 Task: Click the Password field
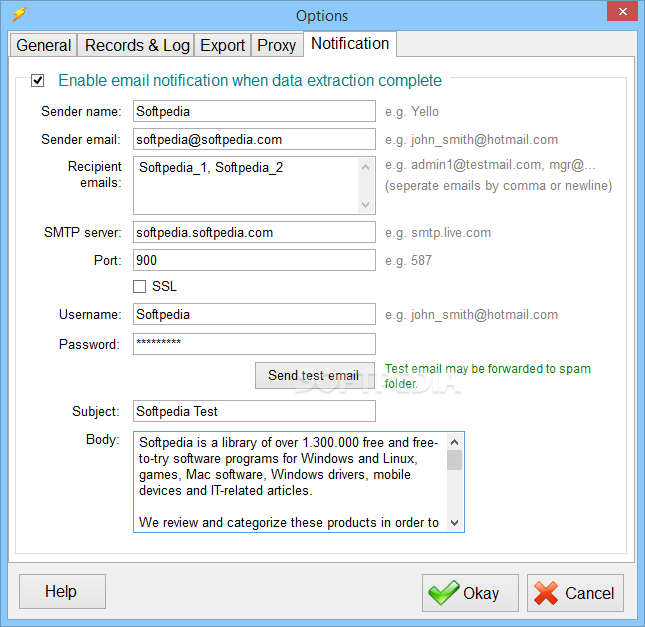click(254, 344)
